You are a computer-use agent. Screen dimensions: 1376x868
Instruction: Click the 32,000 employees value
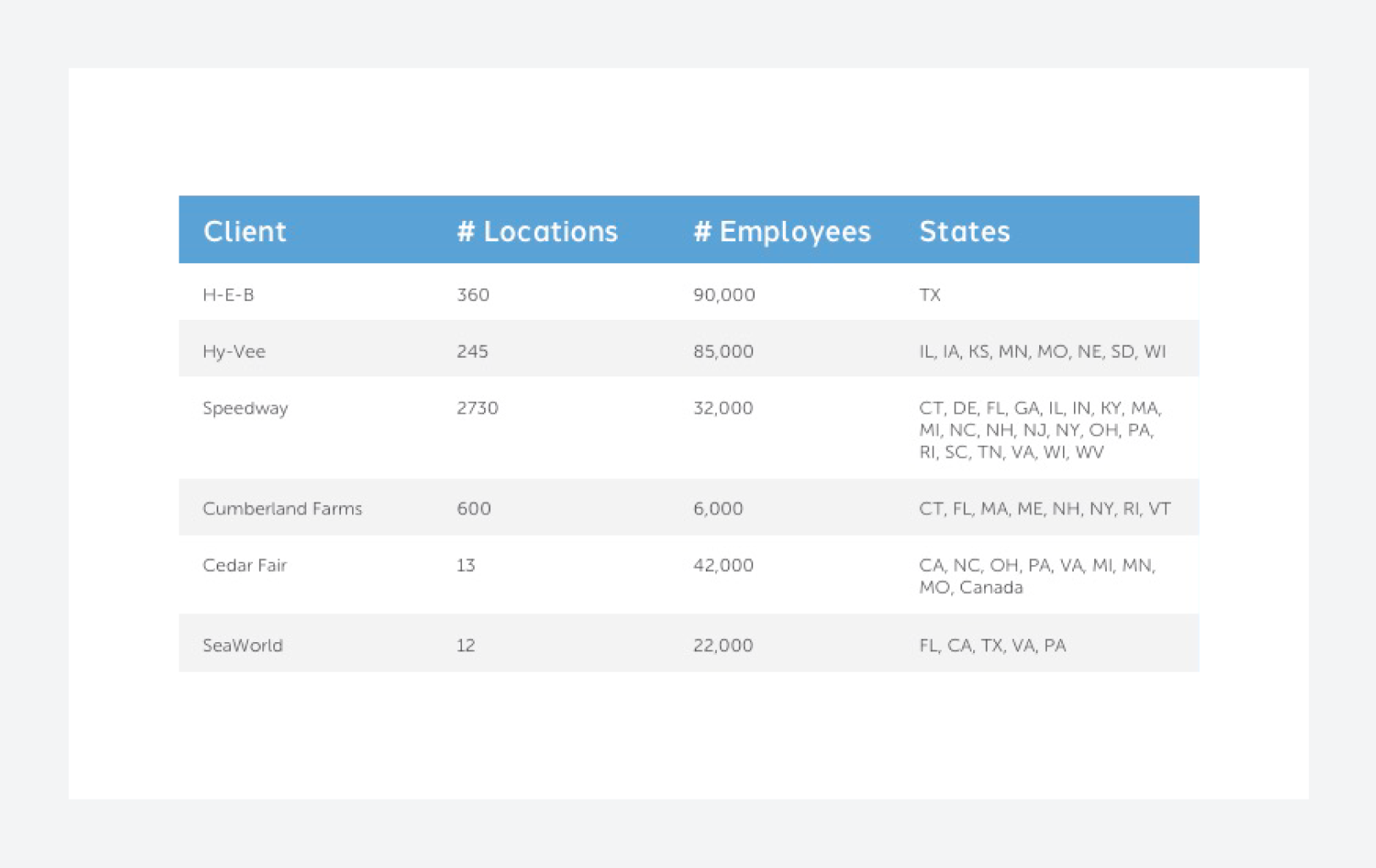click(x=724, y=408)
